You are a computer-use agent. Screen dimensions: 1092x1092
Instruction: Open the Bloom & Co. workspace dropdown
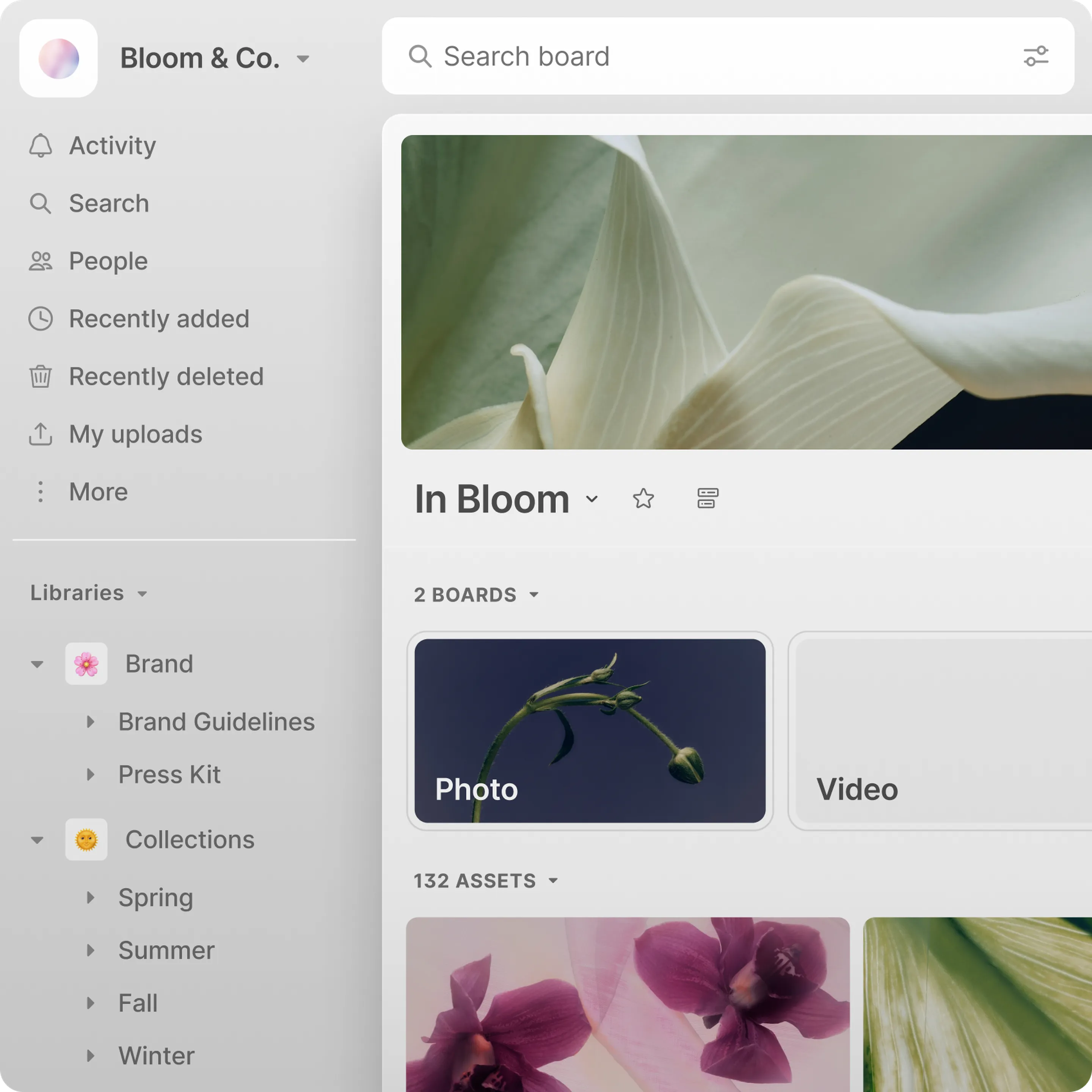(303, 59)
